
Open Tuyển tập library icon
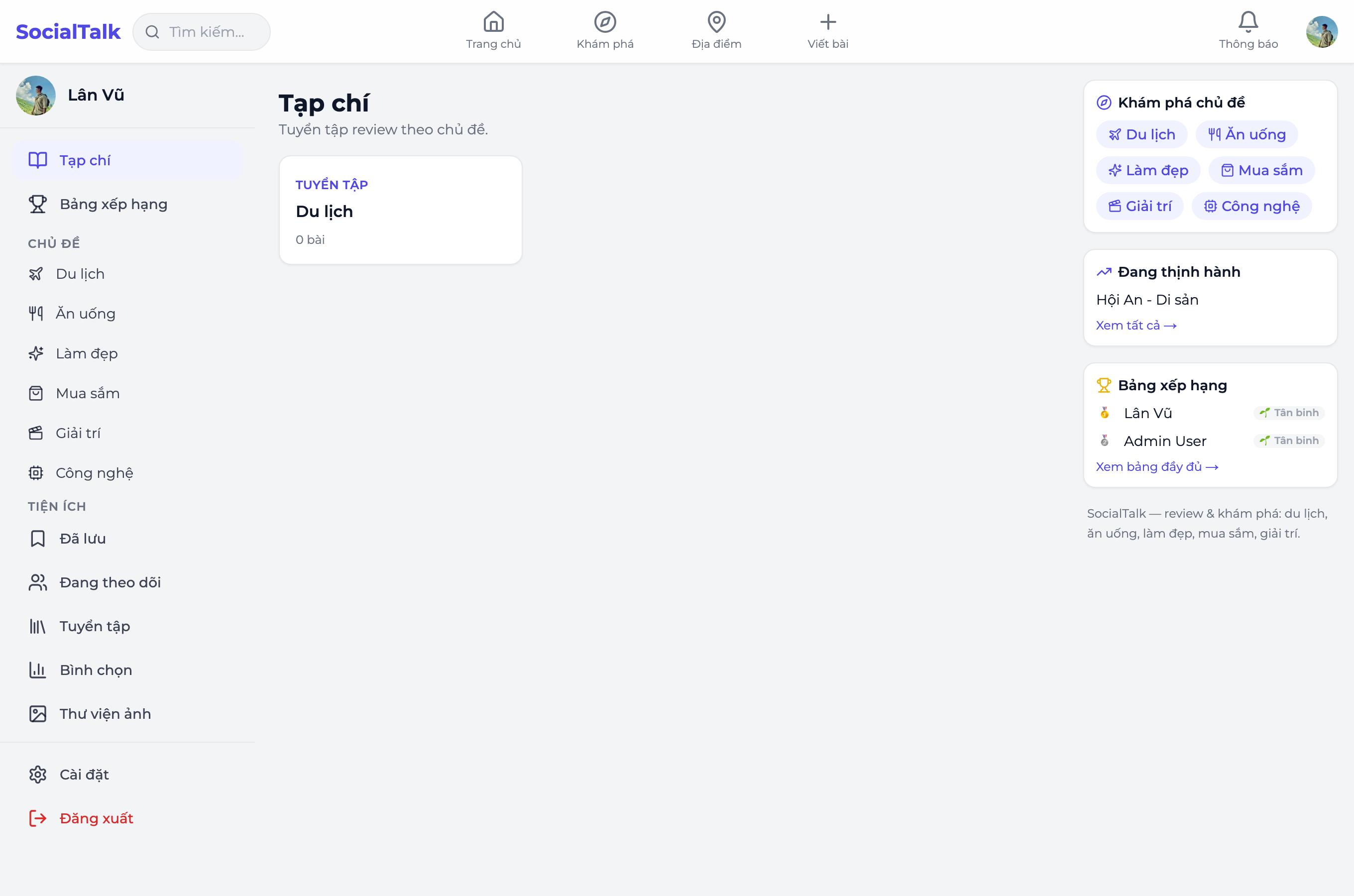coord(38,626)
